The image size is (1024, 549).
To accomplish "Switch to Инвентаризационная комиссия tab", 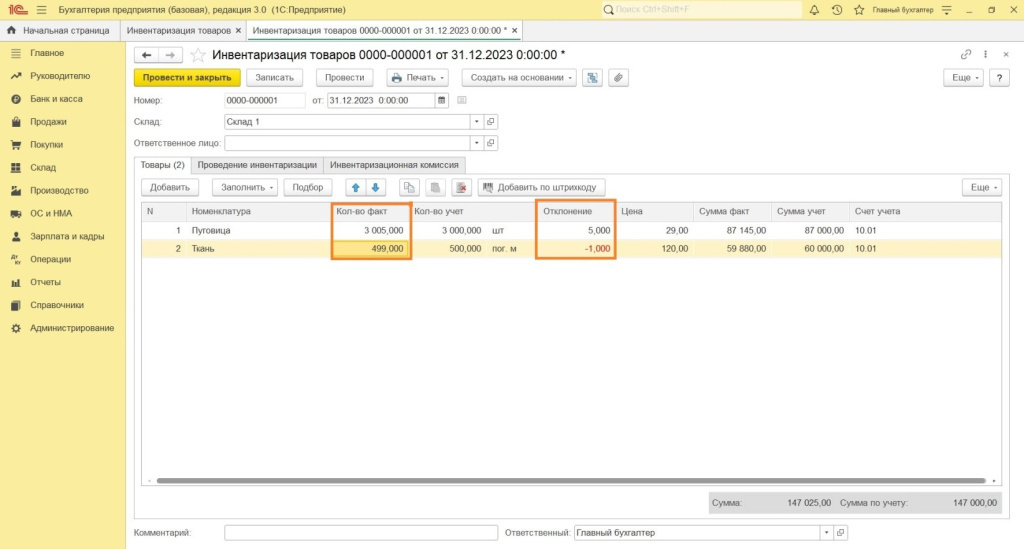I will [394, 165].
